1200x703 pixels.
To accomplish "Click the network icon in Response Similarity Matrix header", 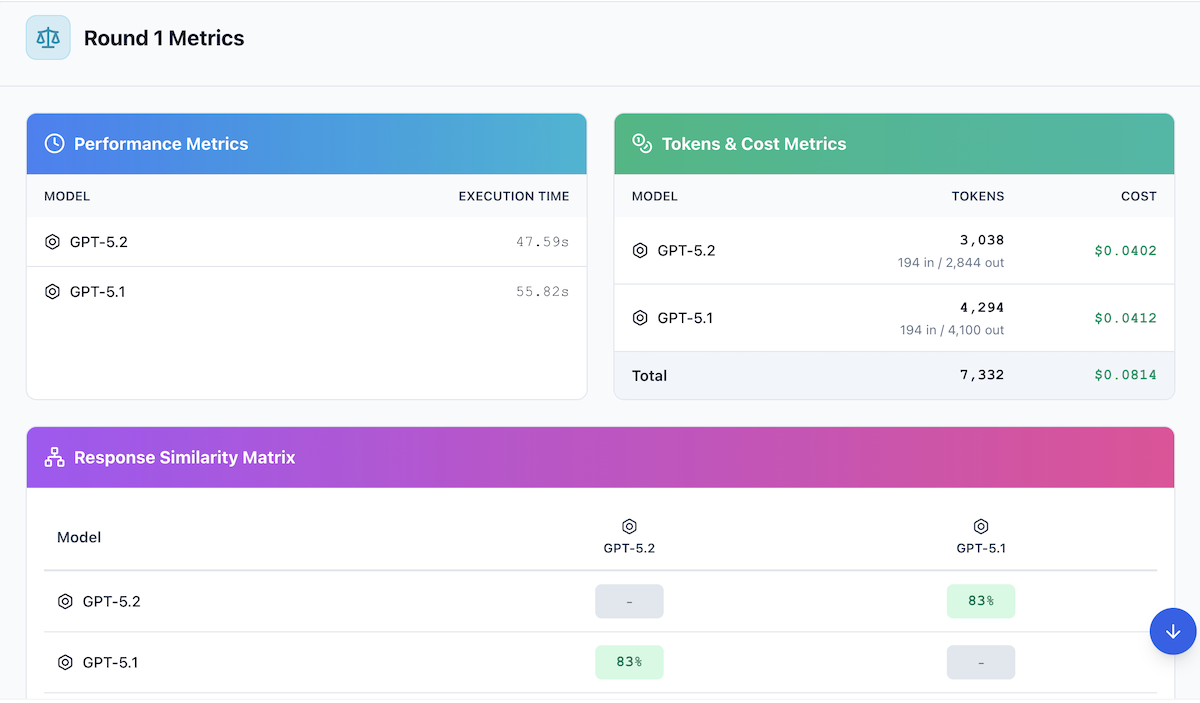I will 53,456.
